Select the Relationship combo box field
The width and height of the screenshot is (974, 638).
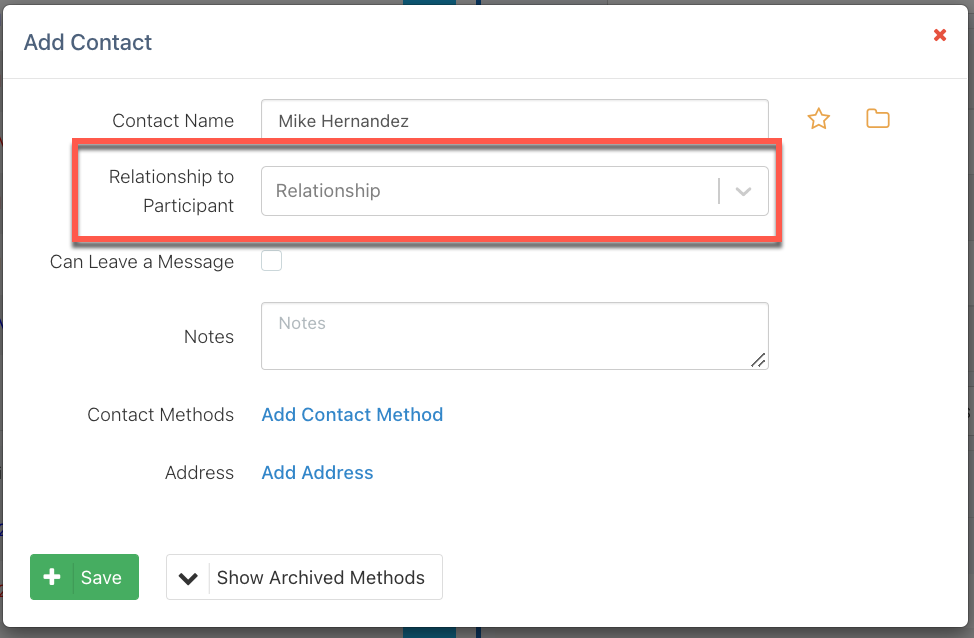tap(490, 191)
